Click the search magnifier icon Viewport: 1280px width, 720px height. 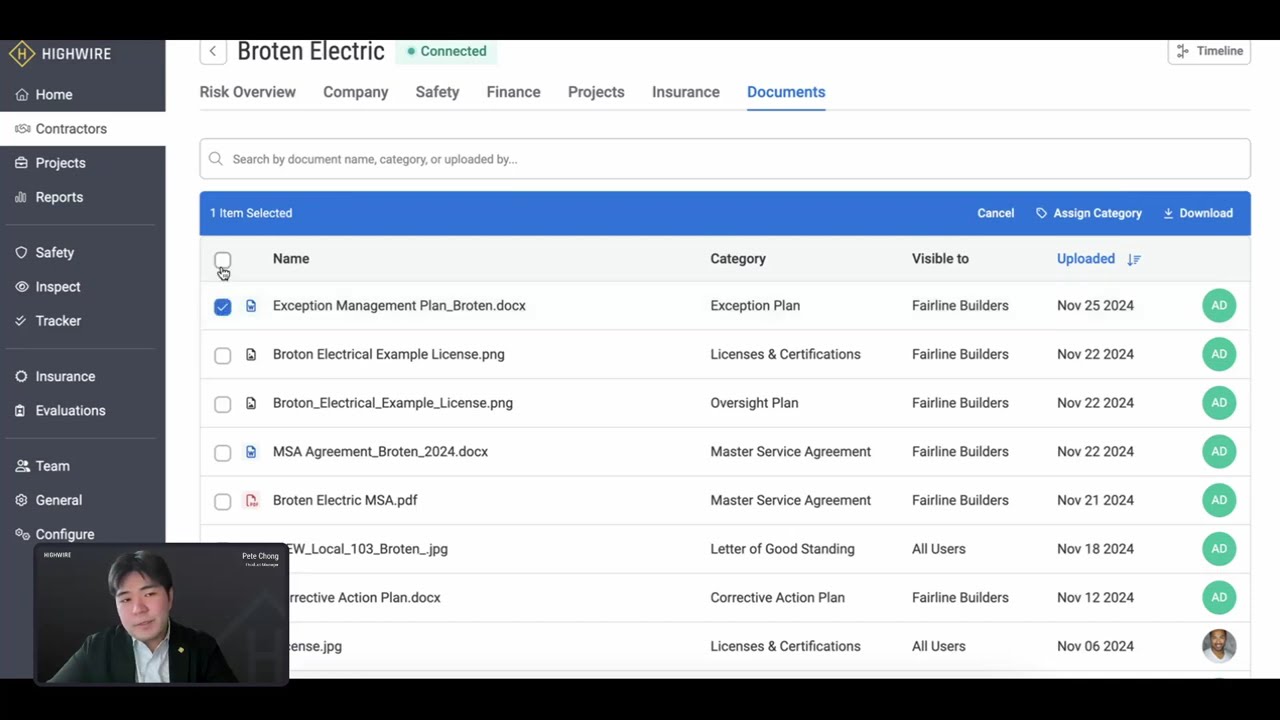tap(216, 159)
